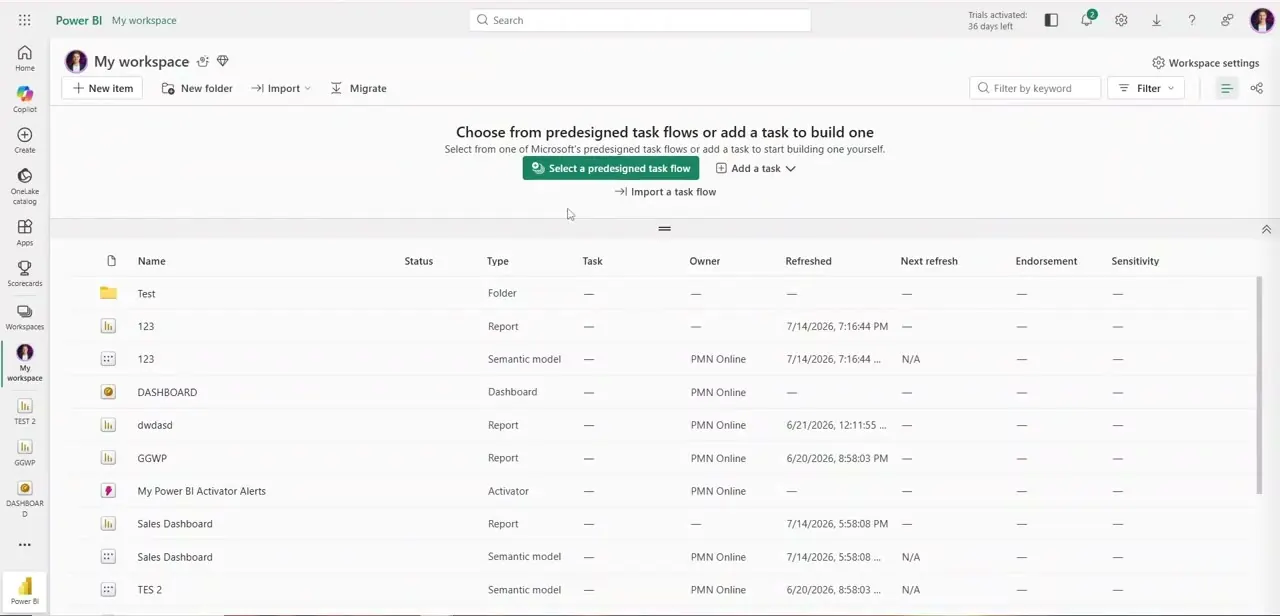This screenshot has height=616, width=1280.
Task: Open notifications bell icon
Action: click(x=1087, y=20)
